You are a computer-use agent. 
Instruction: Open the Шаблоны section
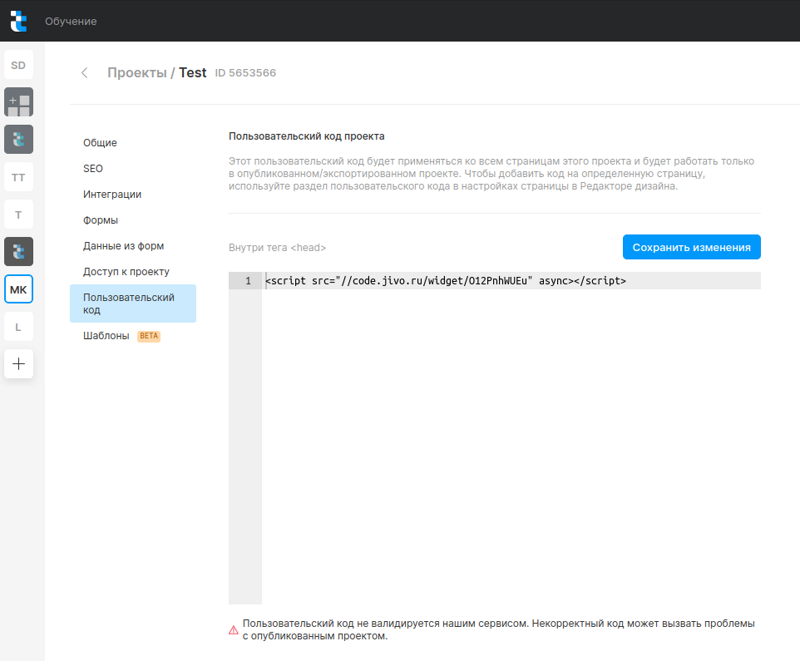(106, 336)
